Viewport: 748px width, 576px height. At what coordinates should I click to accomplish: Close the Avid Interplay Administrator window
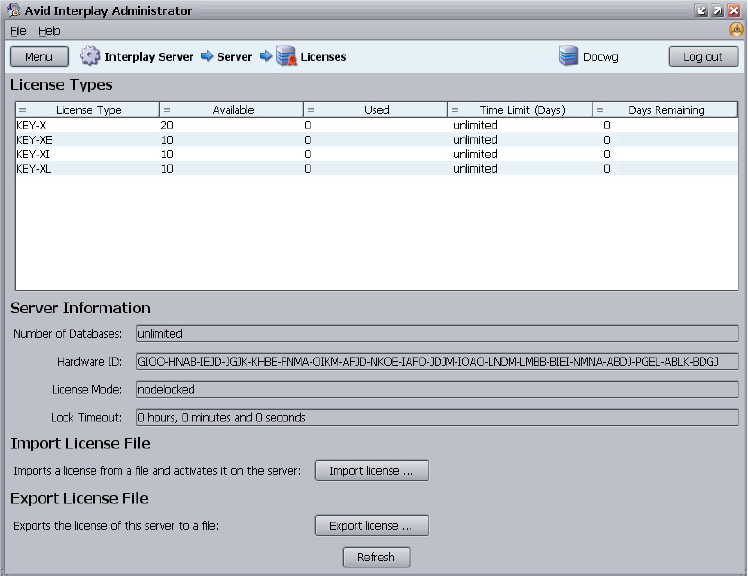tap(734, 10)
